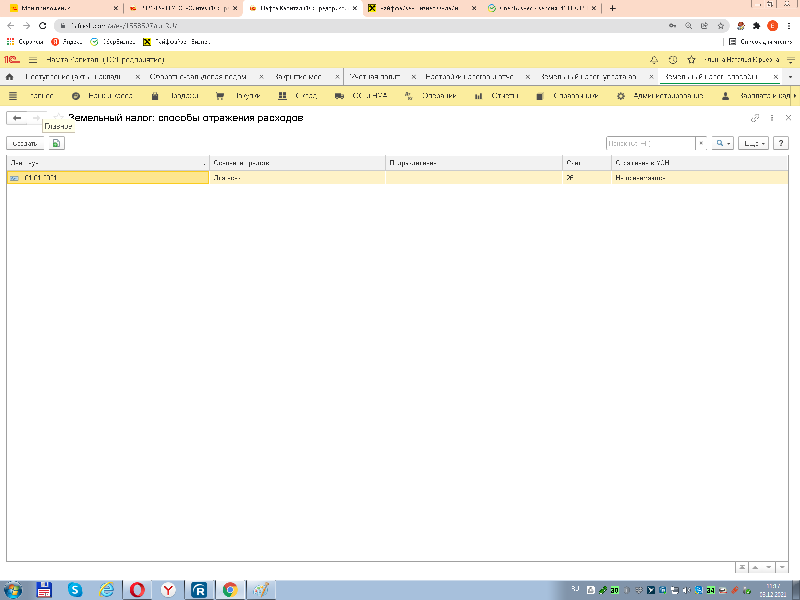Open the ОС и НМА section
The width and height of the screenshot is (800, 600).
[361, 95]
